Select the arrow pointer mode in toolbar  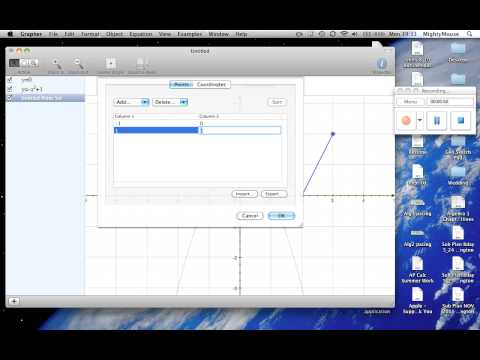click(x=14, y=63)
